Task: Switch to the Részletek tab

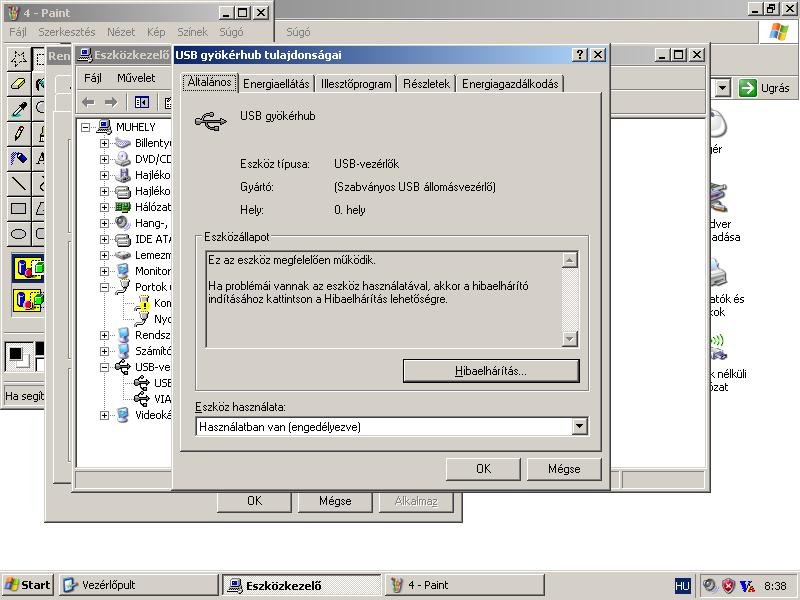Action: tap(426, 84)
